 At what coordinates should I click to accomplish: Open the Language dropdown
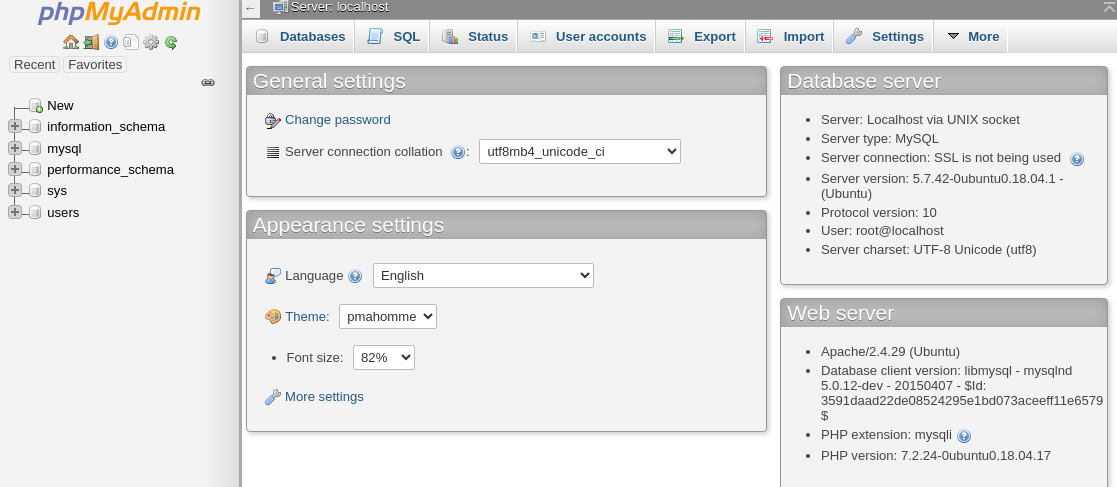tap(483, 276)
